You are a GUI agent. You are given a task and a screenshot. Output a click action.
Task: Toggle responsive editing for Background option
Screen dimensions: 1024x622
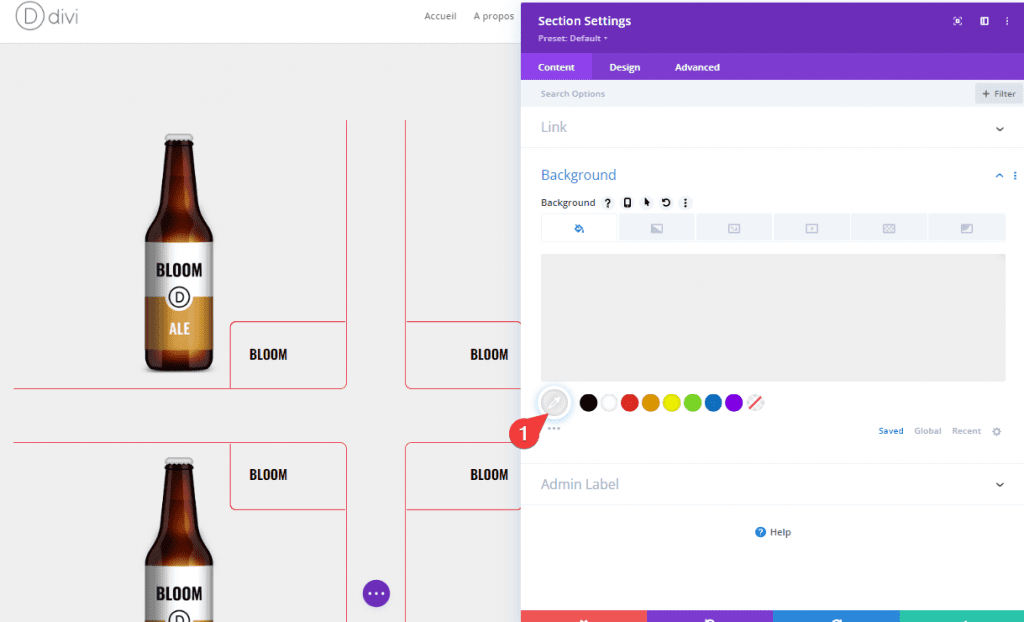(x=627, y=203)
